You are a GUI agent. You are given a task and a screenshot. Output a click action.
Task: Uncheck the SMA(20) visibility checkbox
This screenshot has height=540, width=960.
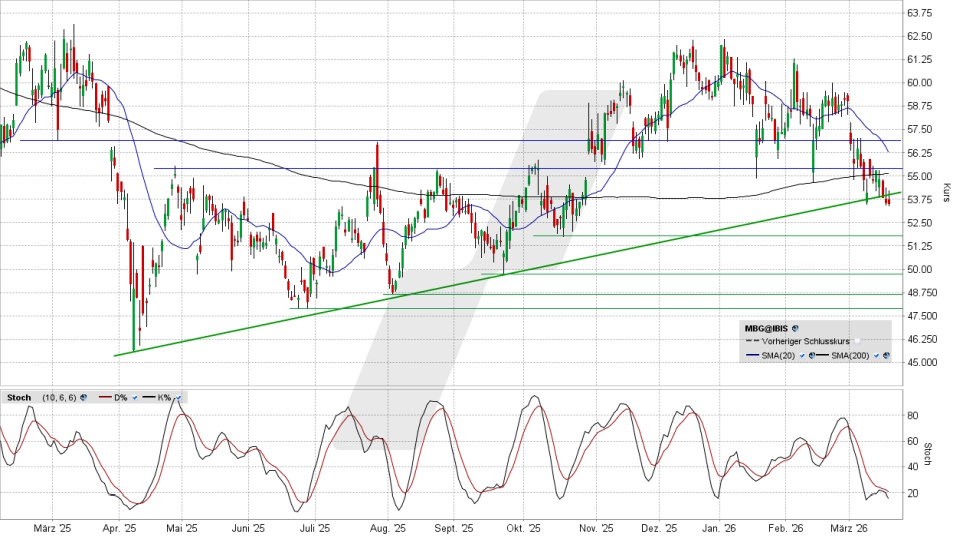(802, 356)
